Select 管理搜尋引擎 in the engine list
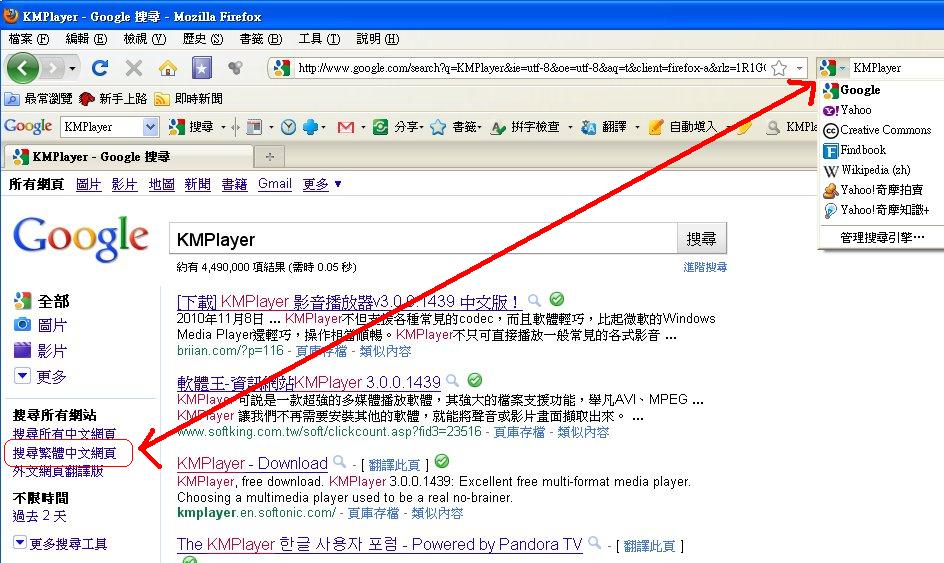 pyautogui.click(x=881, y=237)
